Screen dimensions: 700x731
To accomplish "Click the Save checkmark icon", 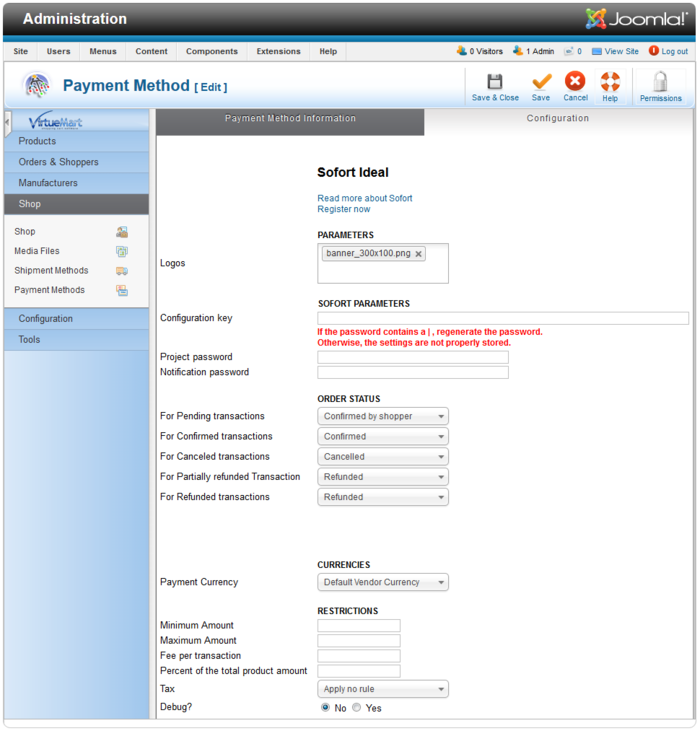I will click(542, 82).
